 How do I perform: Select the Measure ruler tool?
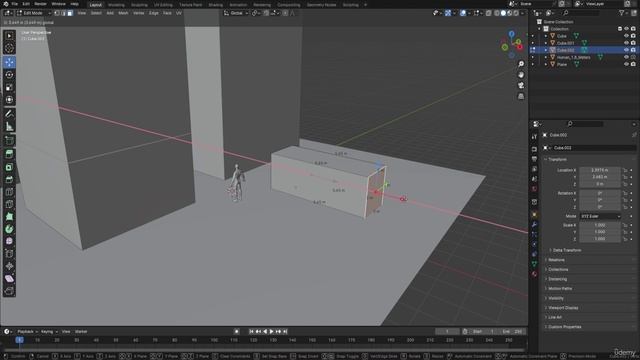coord(9,127)
